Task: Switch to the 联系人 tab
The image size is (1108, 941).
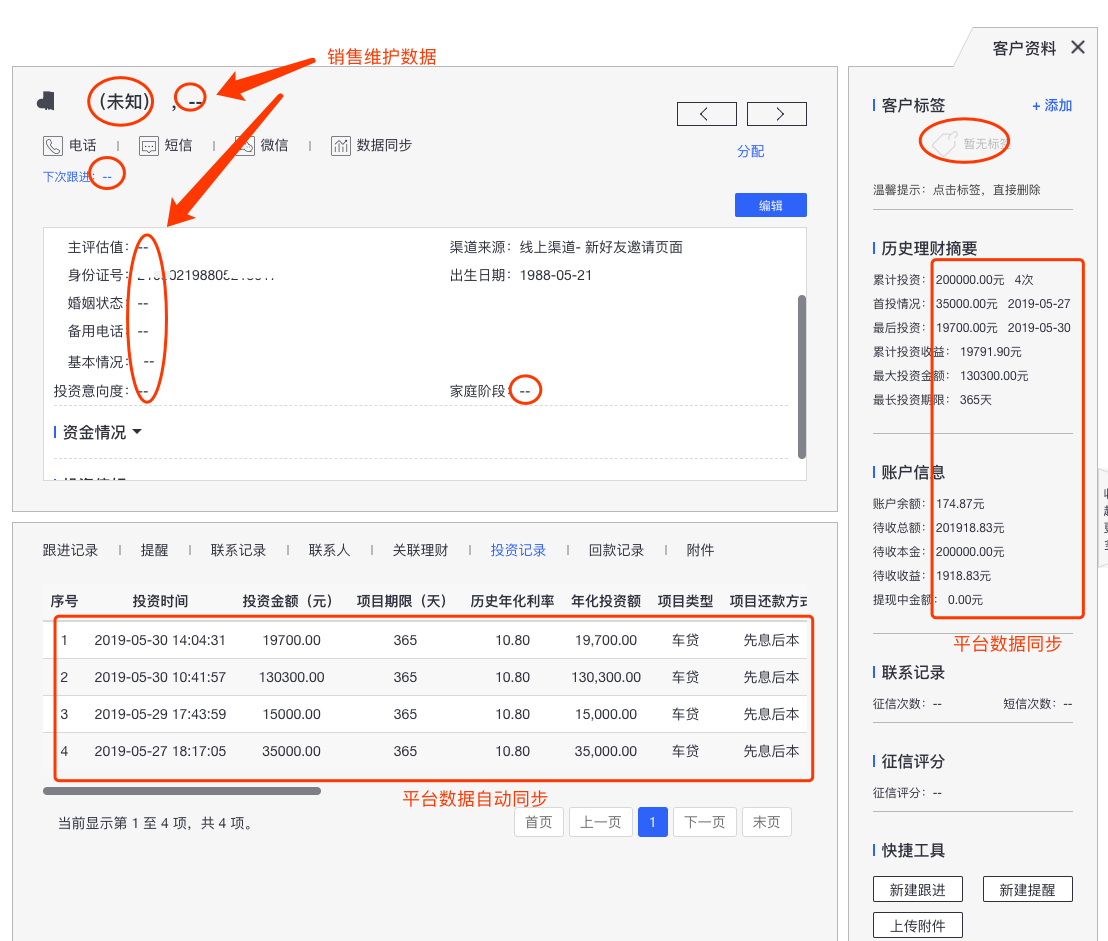Action: point(329,550)
